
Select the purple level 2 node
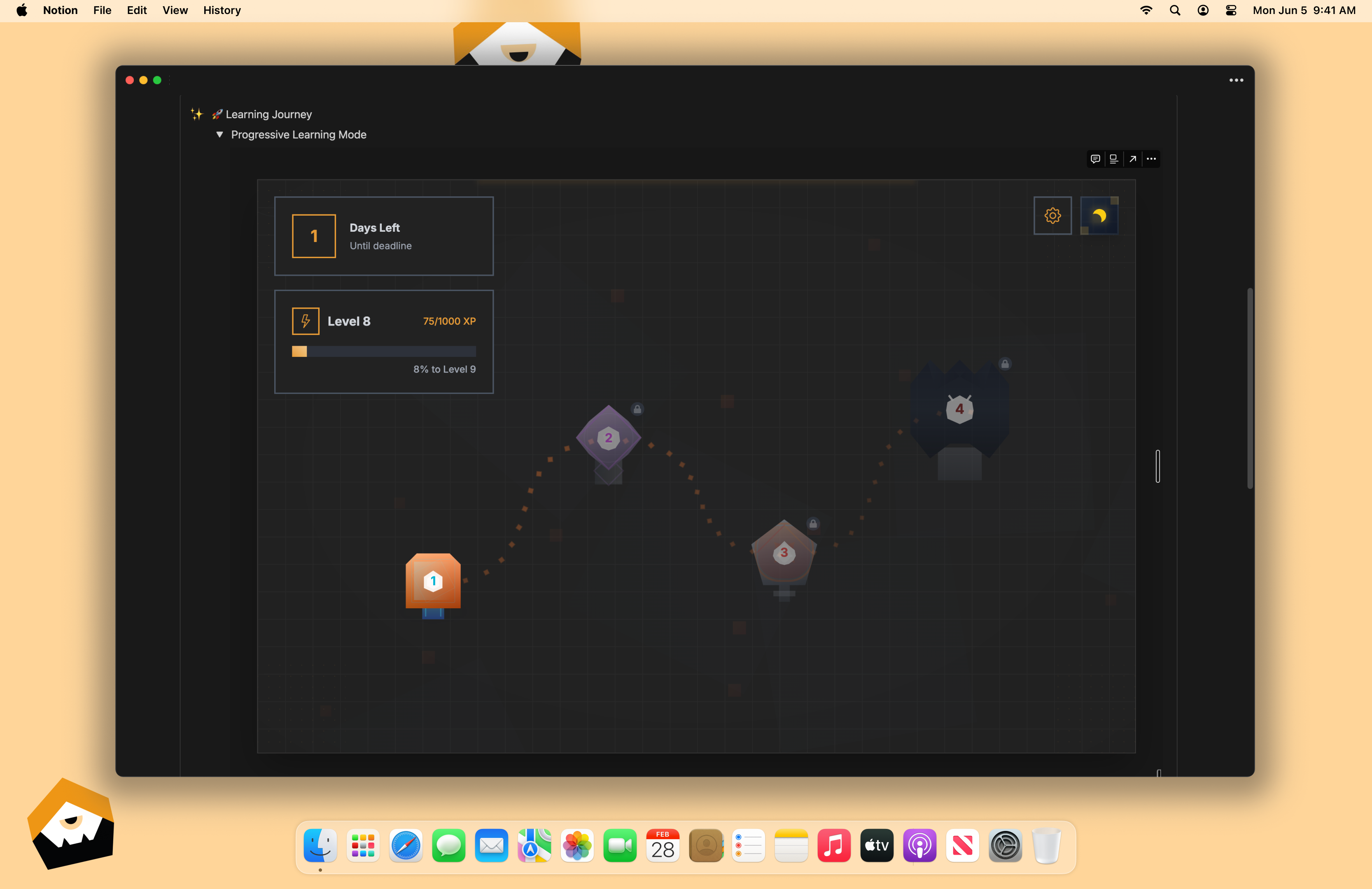[608, 438]
